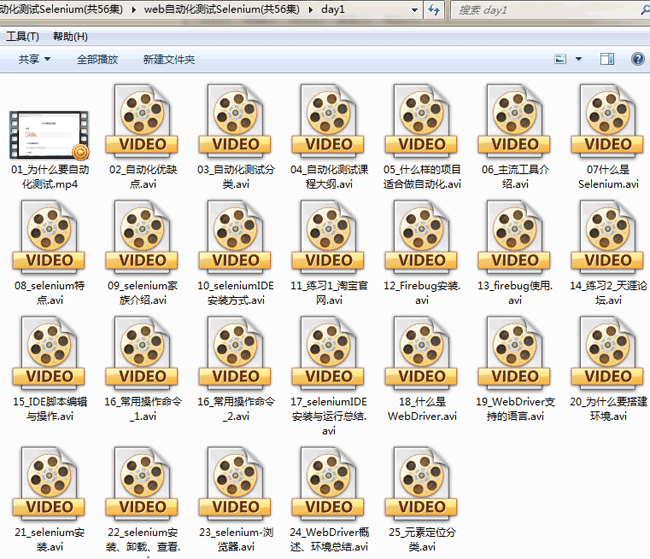Select the 16_常用操作命令_2.avi video icon
The width and height of the screenshot is (650, 559).
(x=235, y=354)
